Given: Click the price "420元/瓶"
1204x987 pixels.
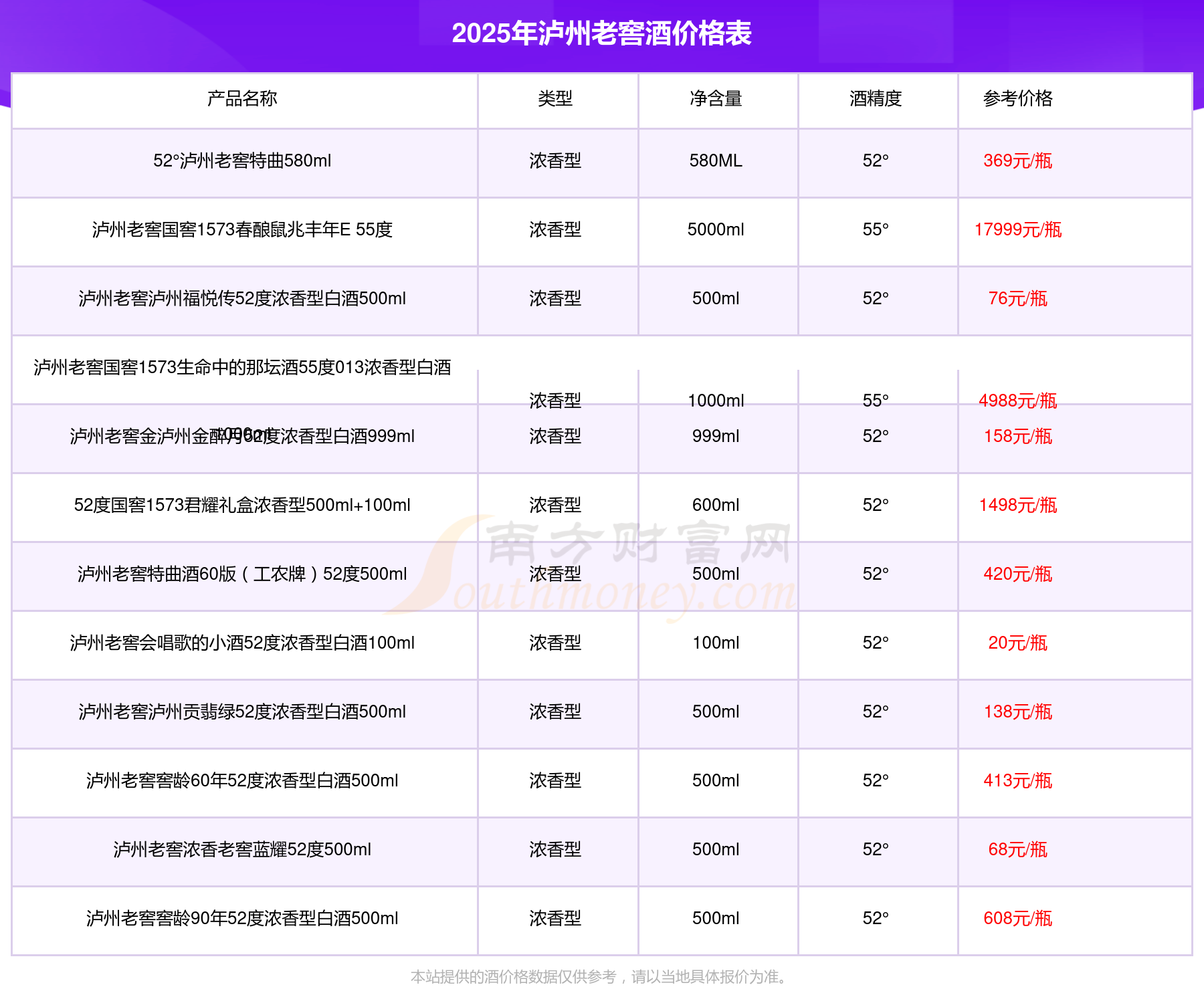Looking at the screenshot, I should coord(1018,574).
